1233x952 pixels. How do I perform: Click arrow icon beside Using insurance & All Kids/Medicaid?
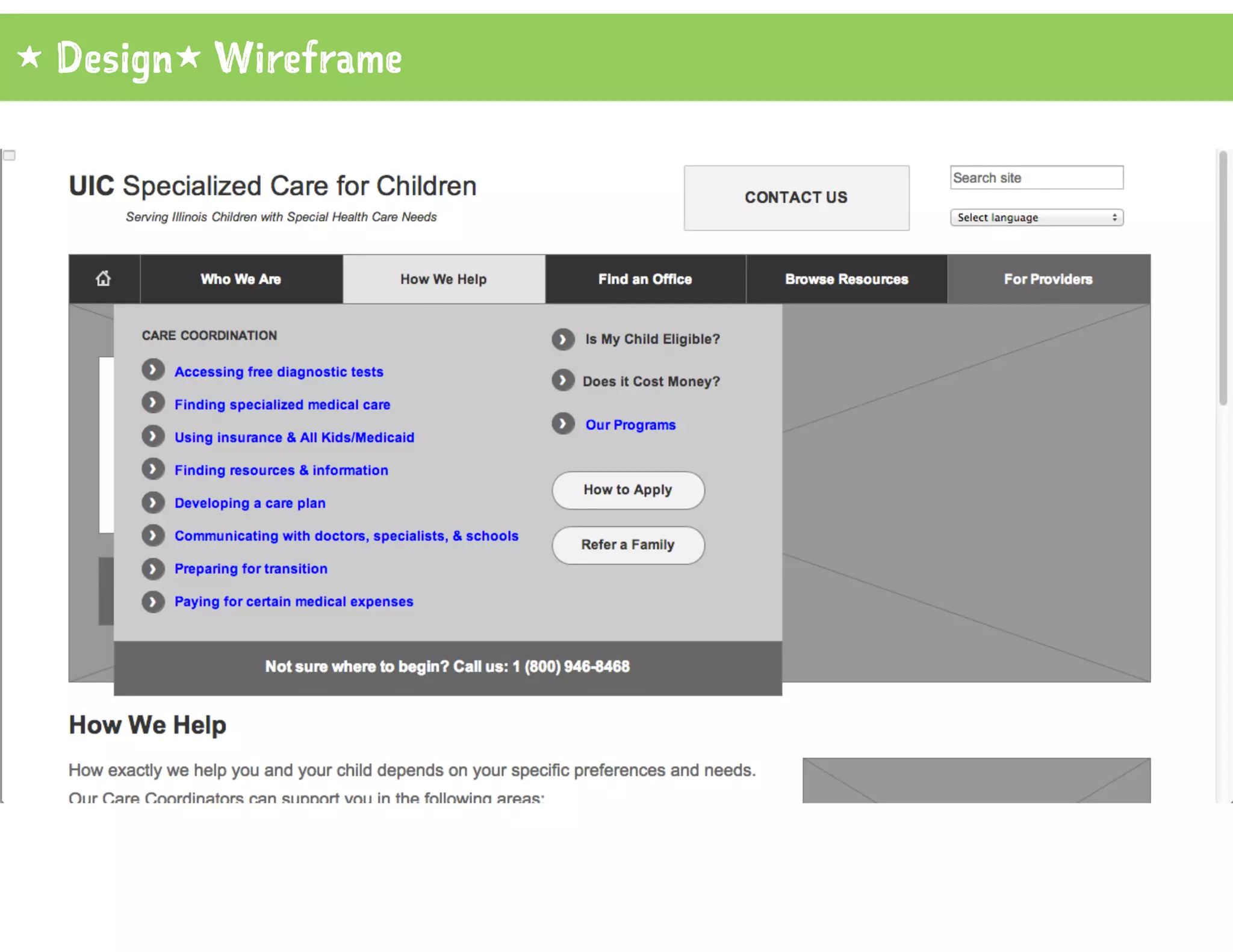point(153,436)
